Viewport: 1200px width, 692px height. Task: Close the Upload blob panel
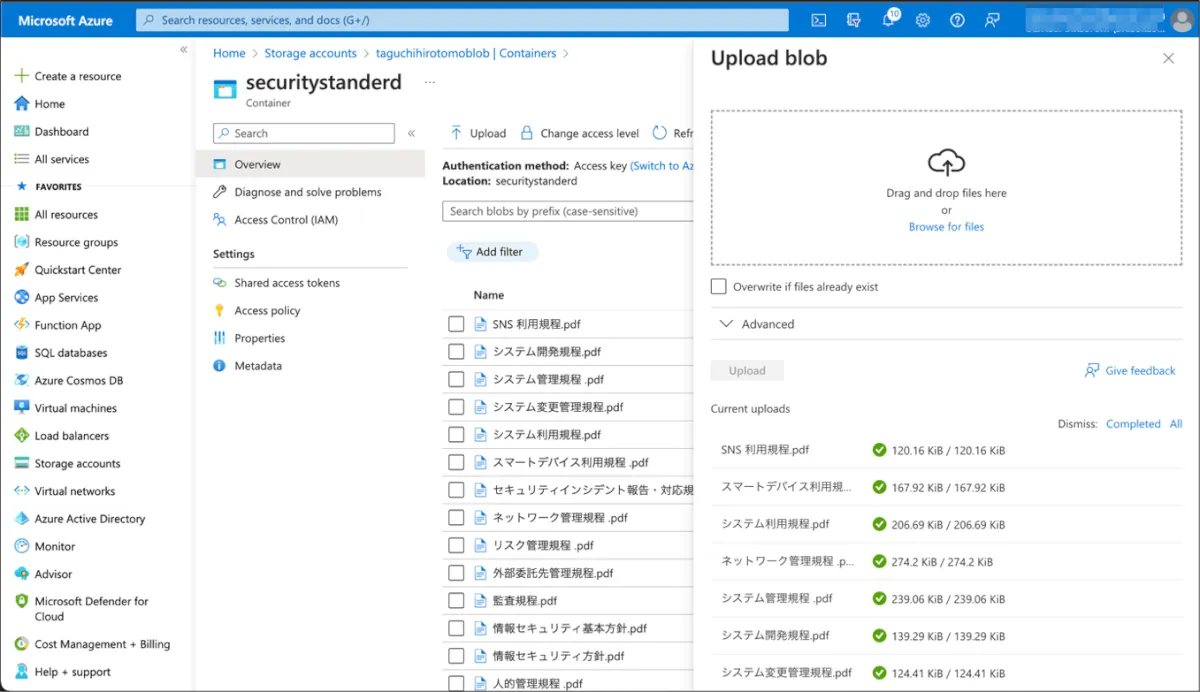pyautogui.click(x=1168, y=59)
